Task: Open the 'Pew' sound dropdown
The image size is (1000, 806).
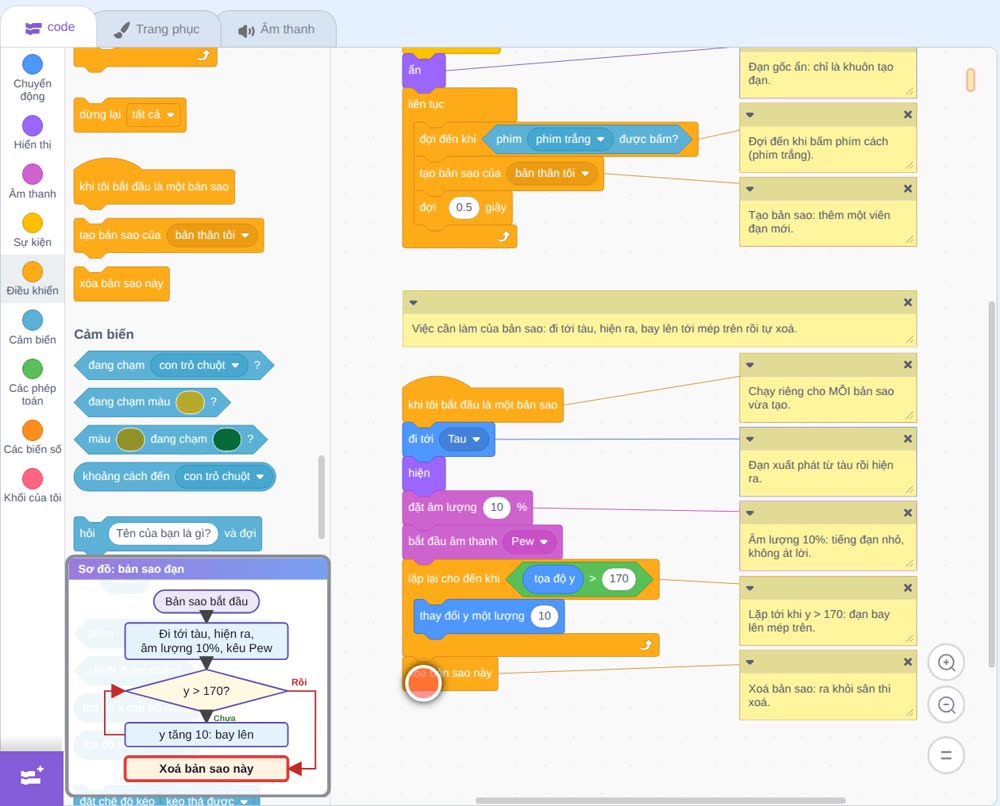Action: pyautogui.click(x=529, y=541)
